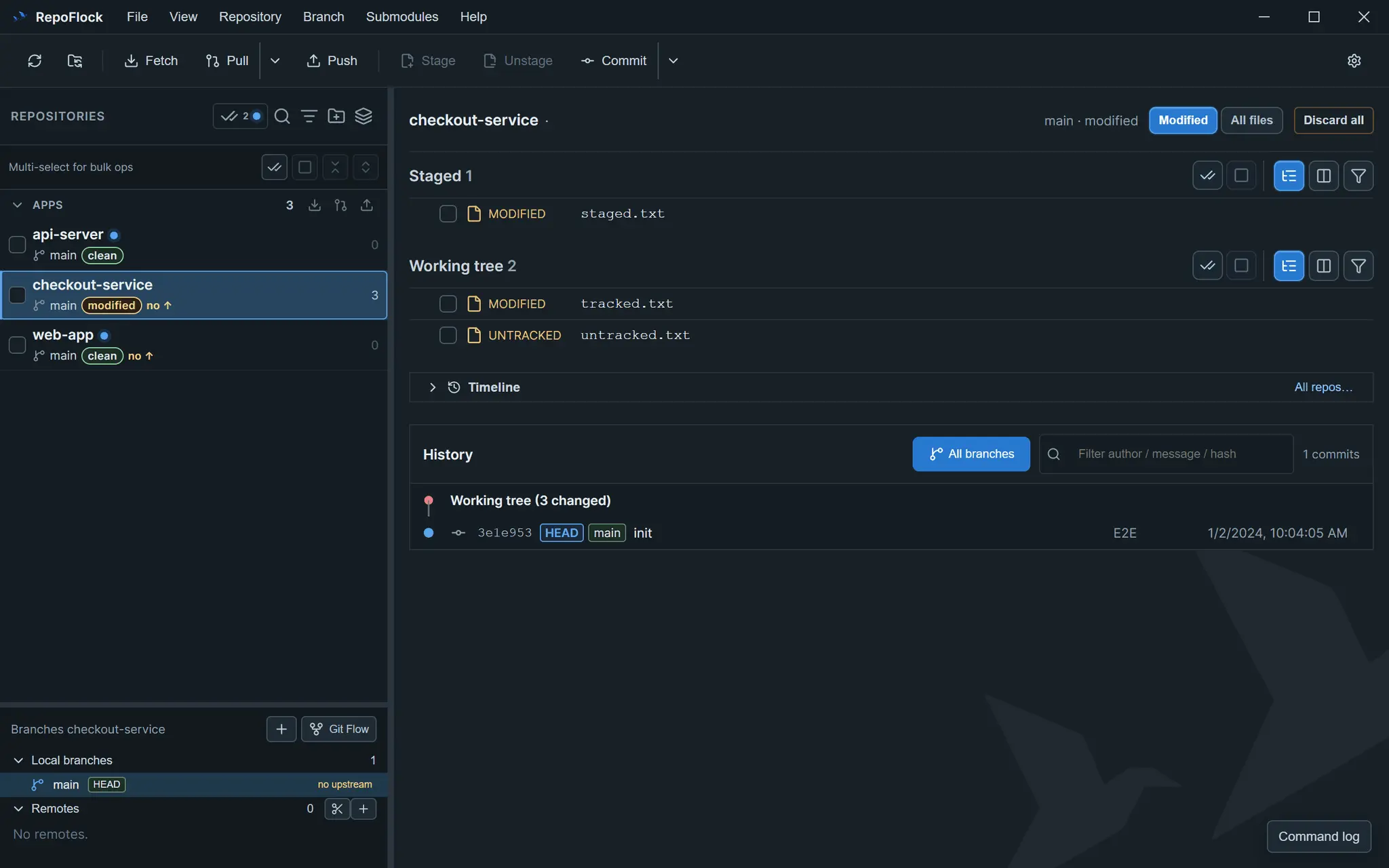This screenshot has height=868, width=1389.
Task: Tick checkout-service repository checkbox
Action: [17, 295]
